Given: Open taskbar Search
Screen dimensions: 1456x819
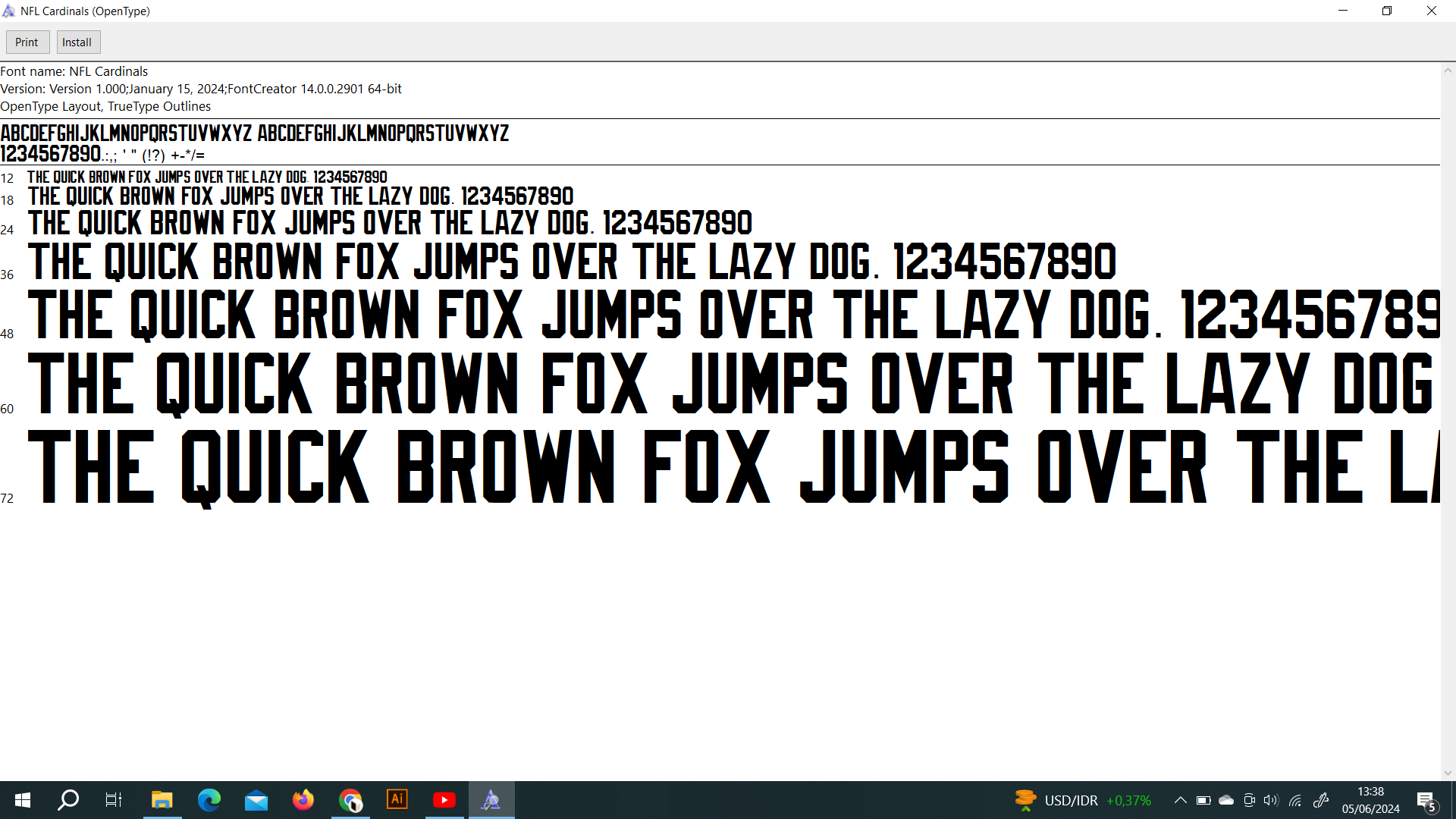Looking at the screenshot, I should pos(68,800).
